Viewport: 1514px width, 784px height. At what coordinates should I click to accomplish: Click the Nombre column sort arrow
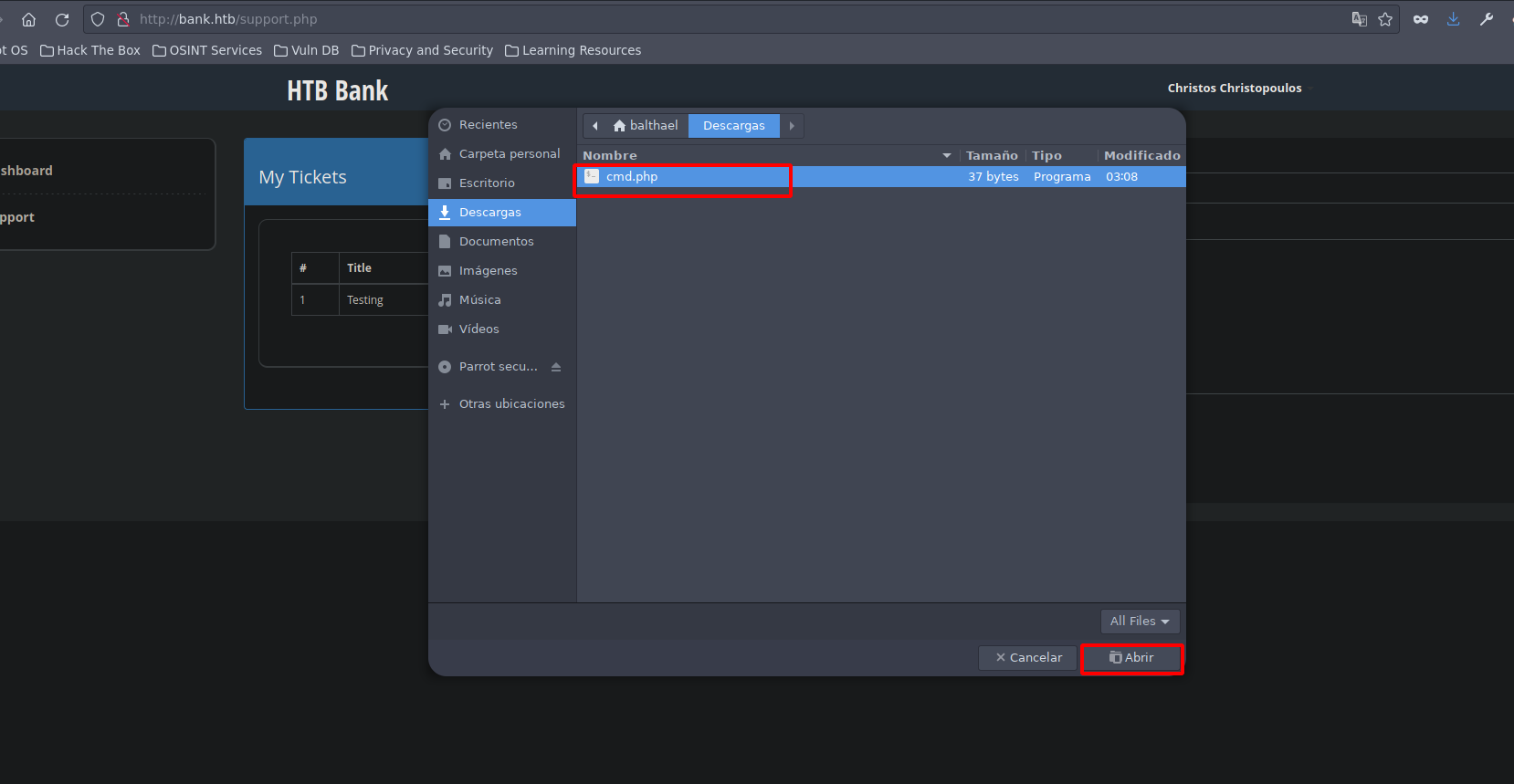(x=947, y=156)
